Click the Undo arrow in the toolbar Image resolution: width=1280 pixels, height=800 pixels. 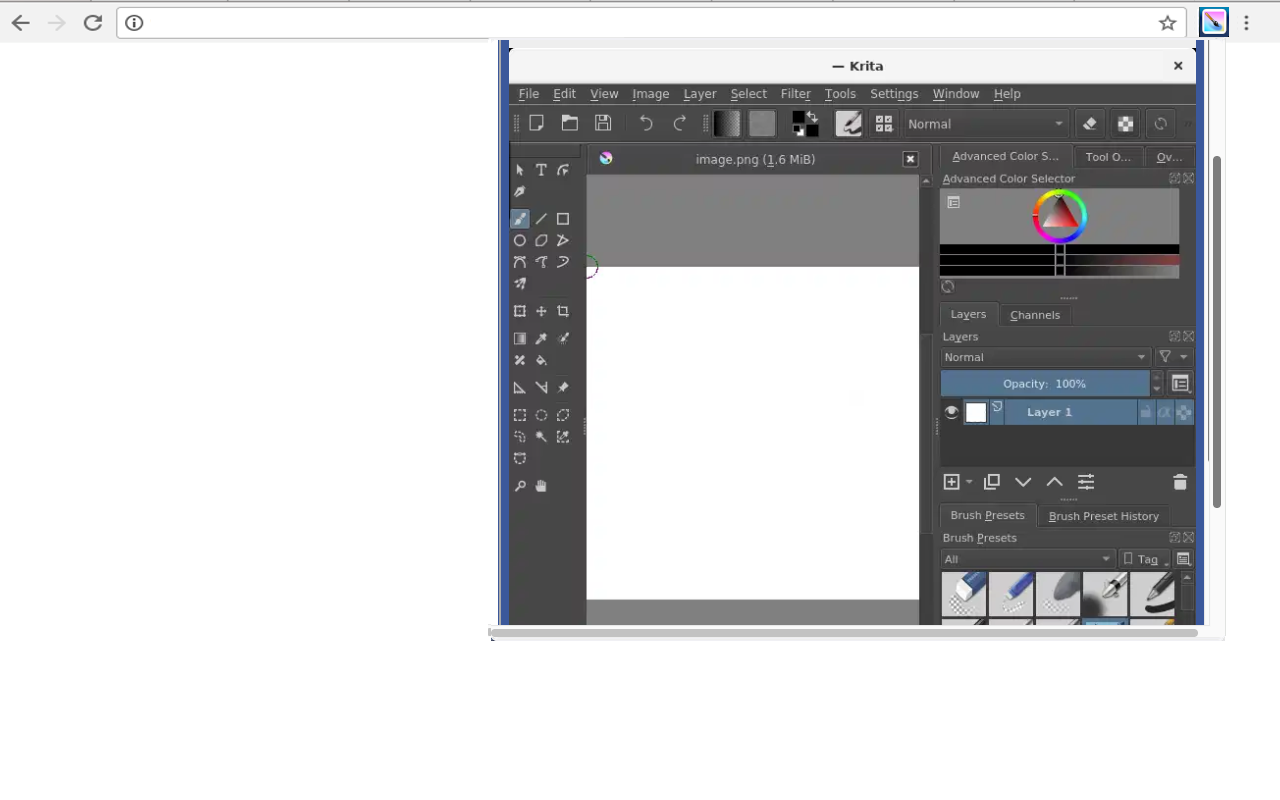point(645,123)
